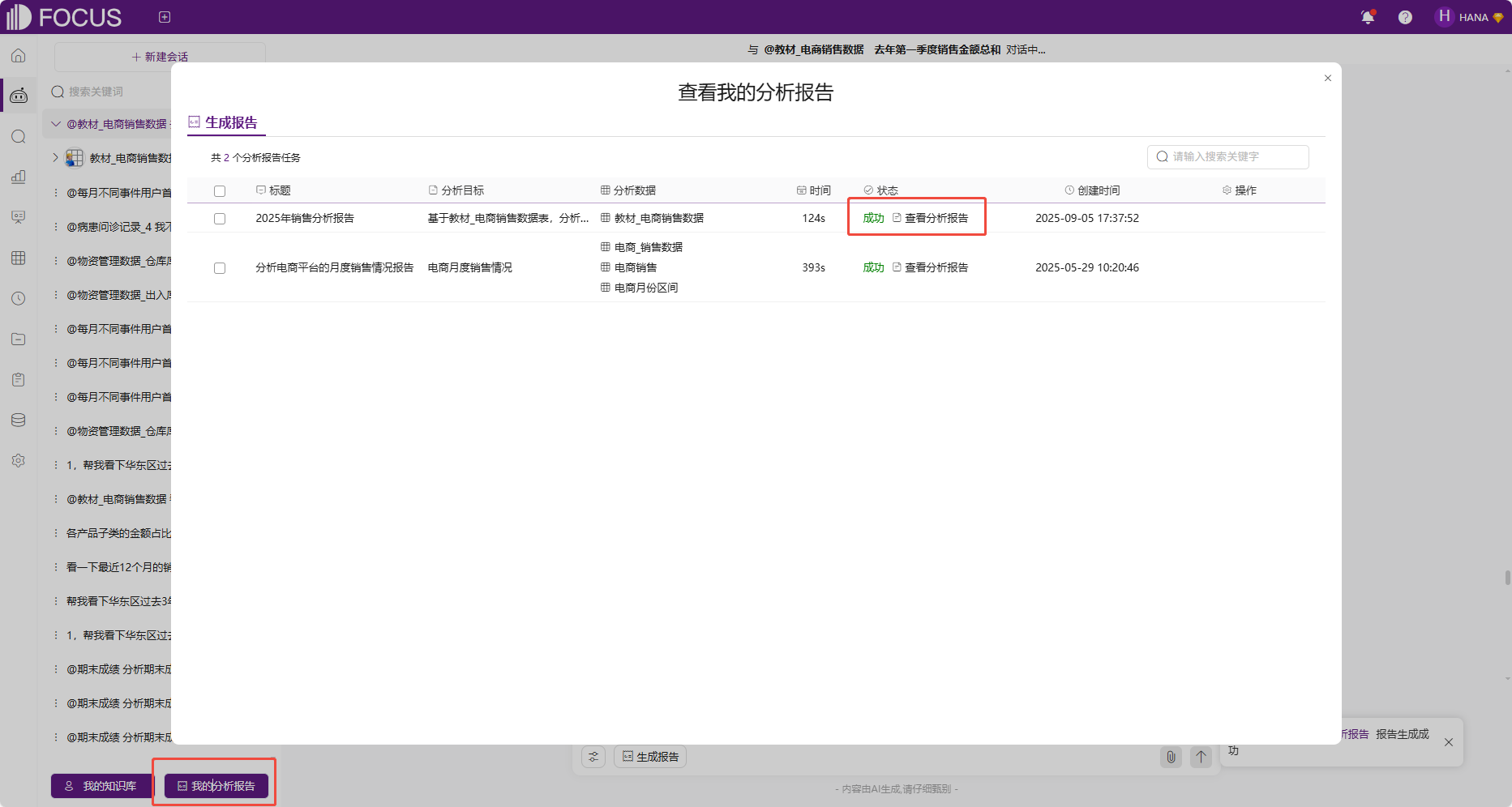Check the checkbox for 分析电商平台的月度销售情况报告 row

tap(220, 267)
